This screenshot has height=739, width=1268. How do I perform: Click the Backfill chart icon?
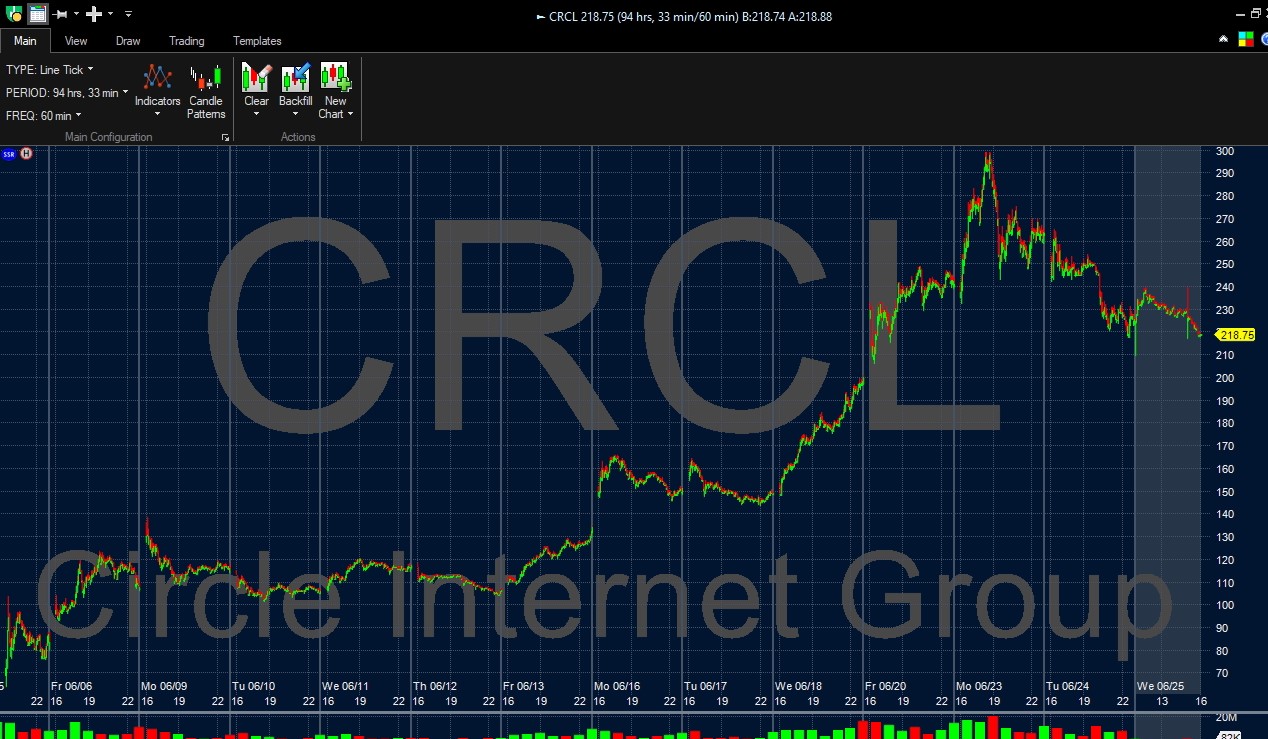tap(295, 77)
